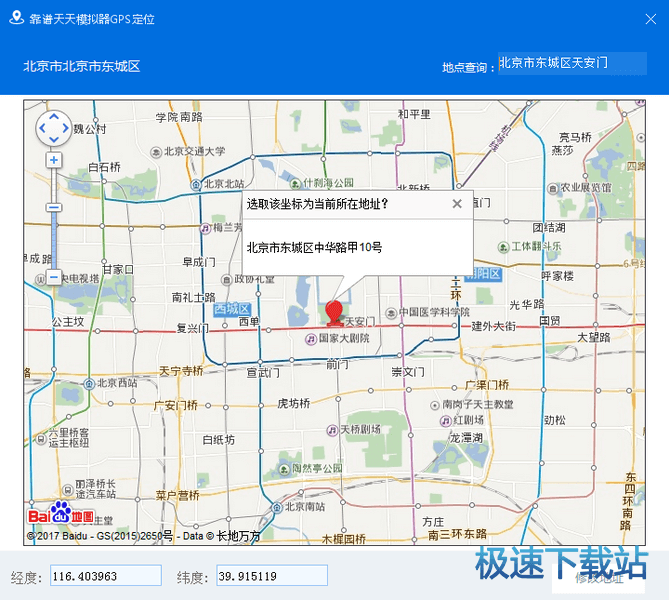
Task: Pan the map left with the arrow control
Action: tap(42, 128)
